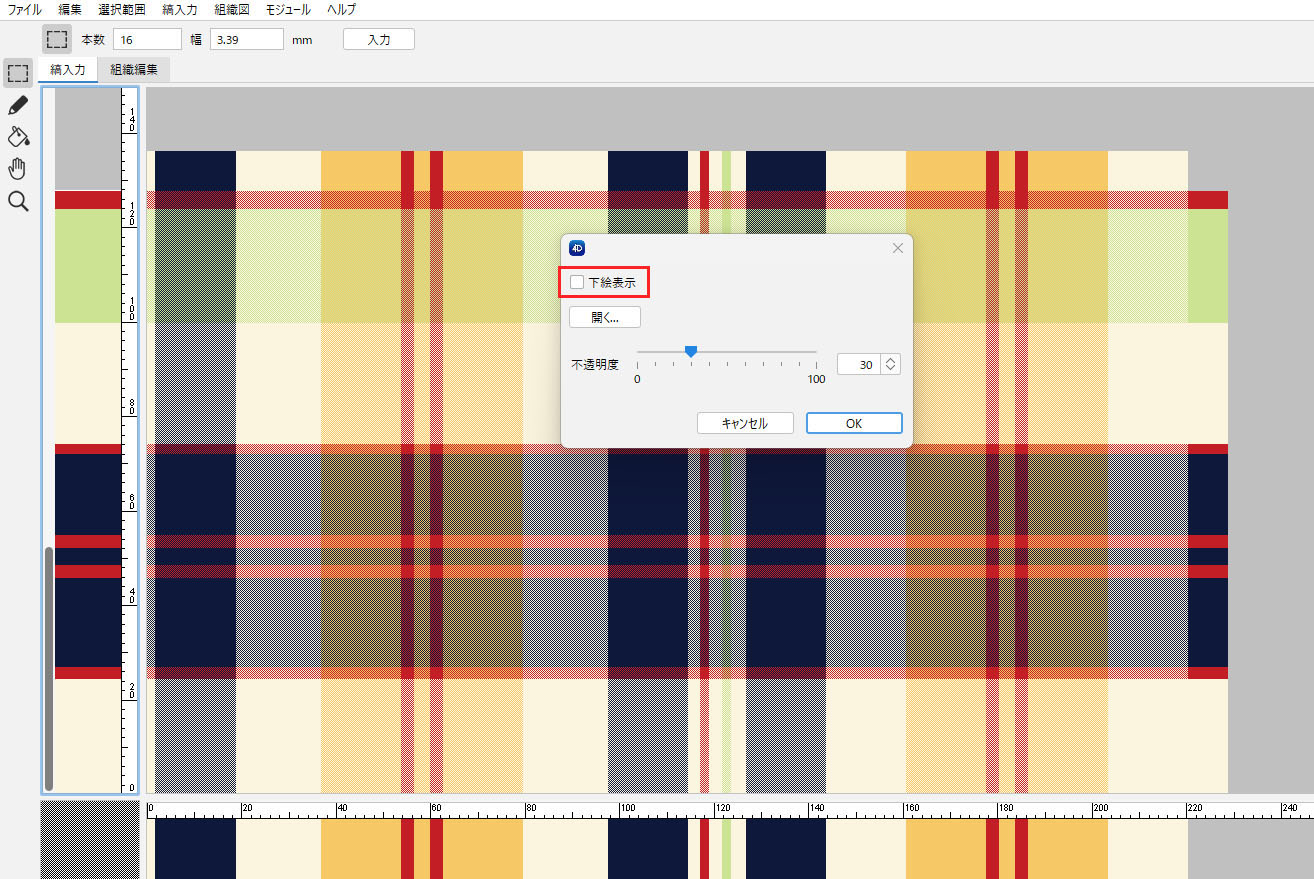The image size is (1314, 879).
Task: Close the dialog with the X button
Action: tap(897, 248)
